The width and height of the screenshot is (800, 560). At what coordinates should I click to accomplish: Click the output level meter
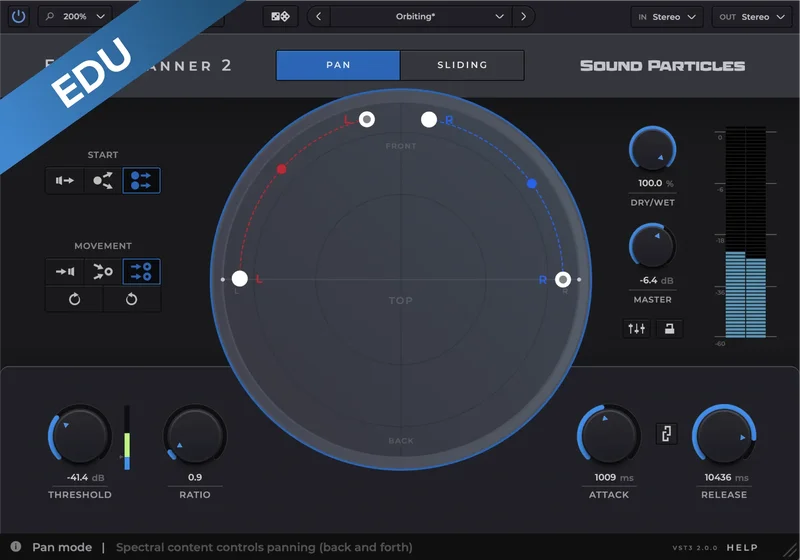[745, 232]
